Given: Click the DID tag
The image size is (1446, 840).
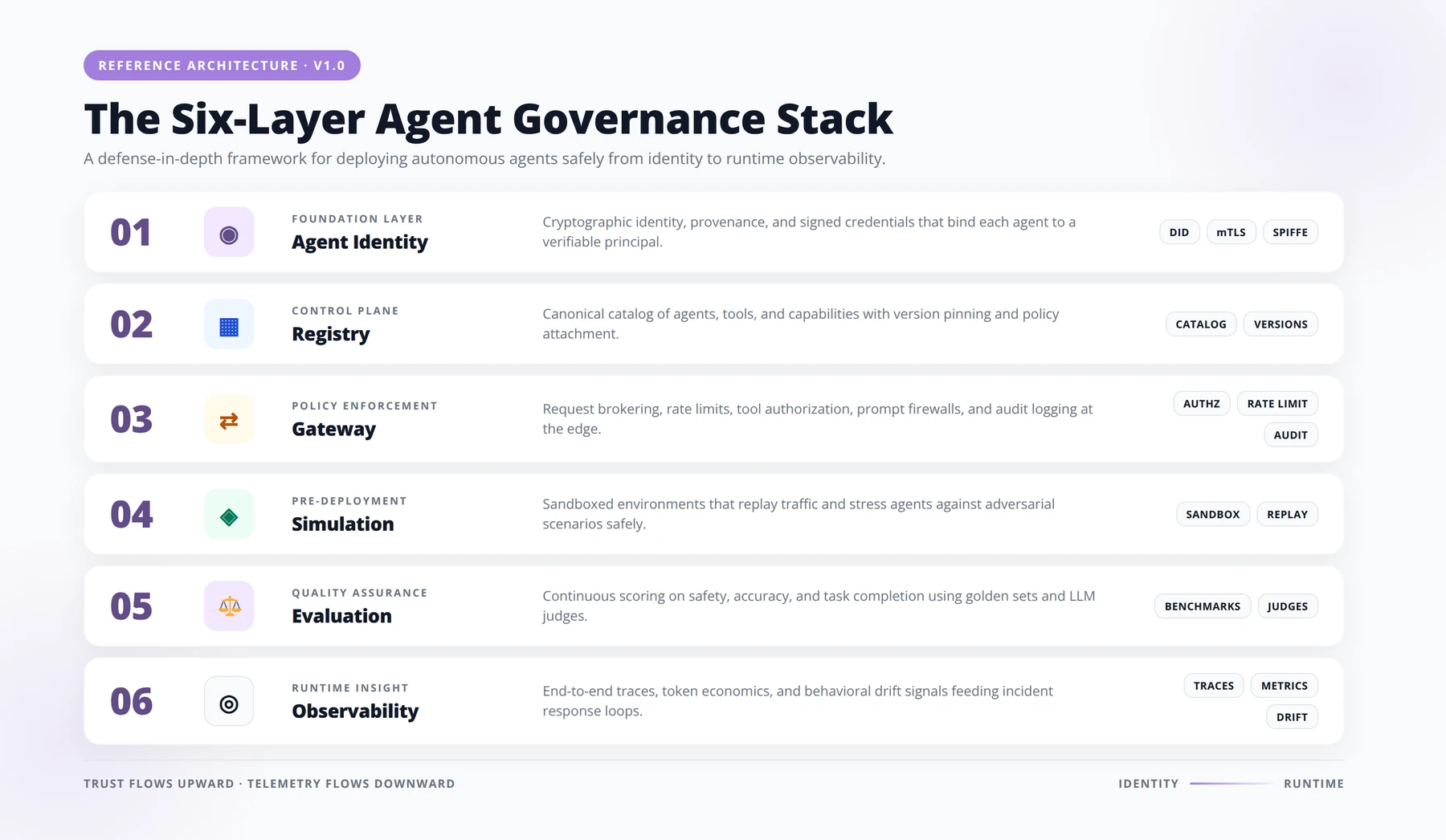Looking at the screenshot, I should (1179, 233).
